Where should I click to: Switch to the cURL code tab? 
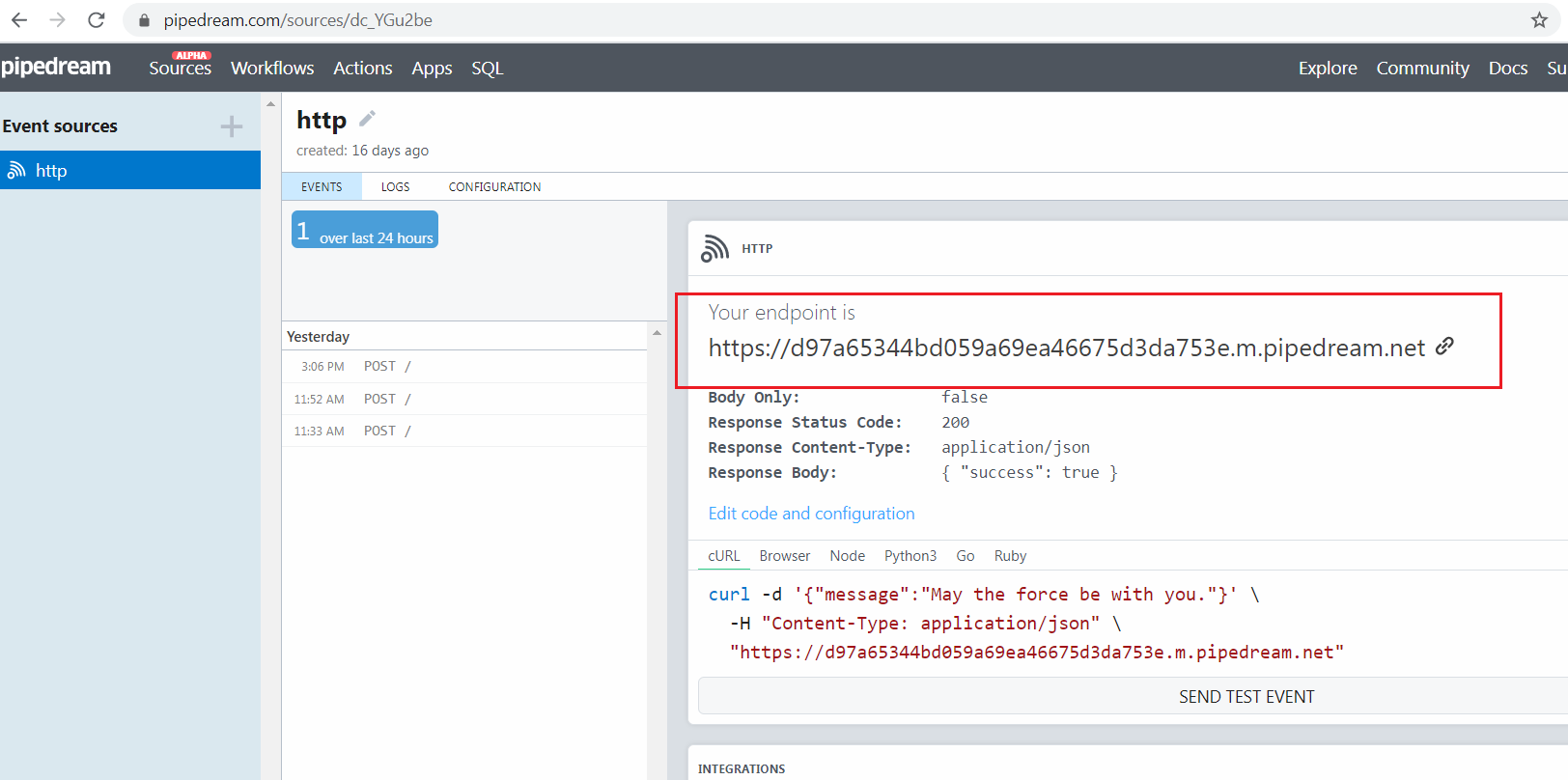point(723,556)
